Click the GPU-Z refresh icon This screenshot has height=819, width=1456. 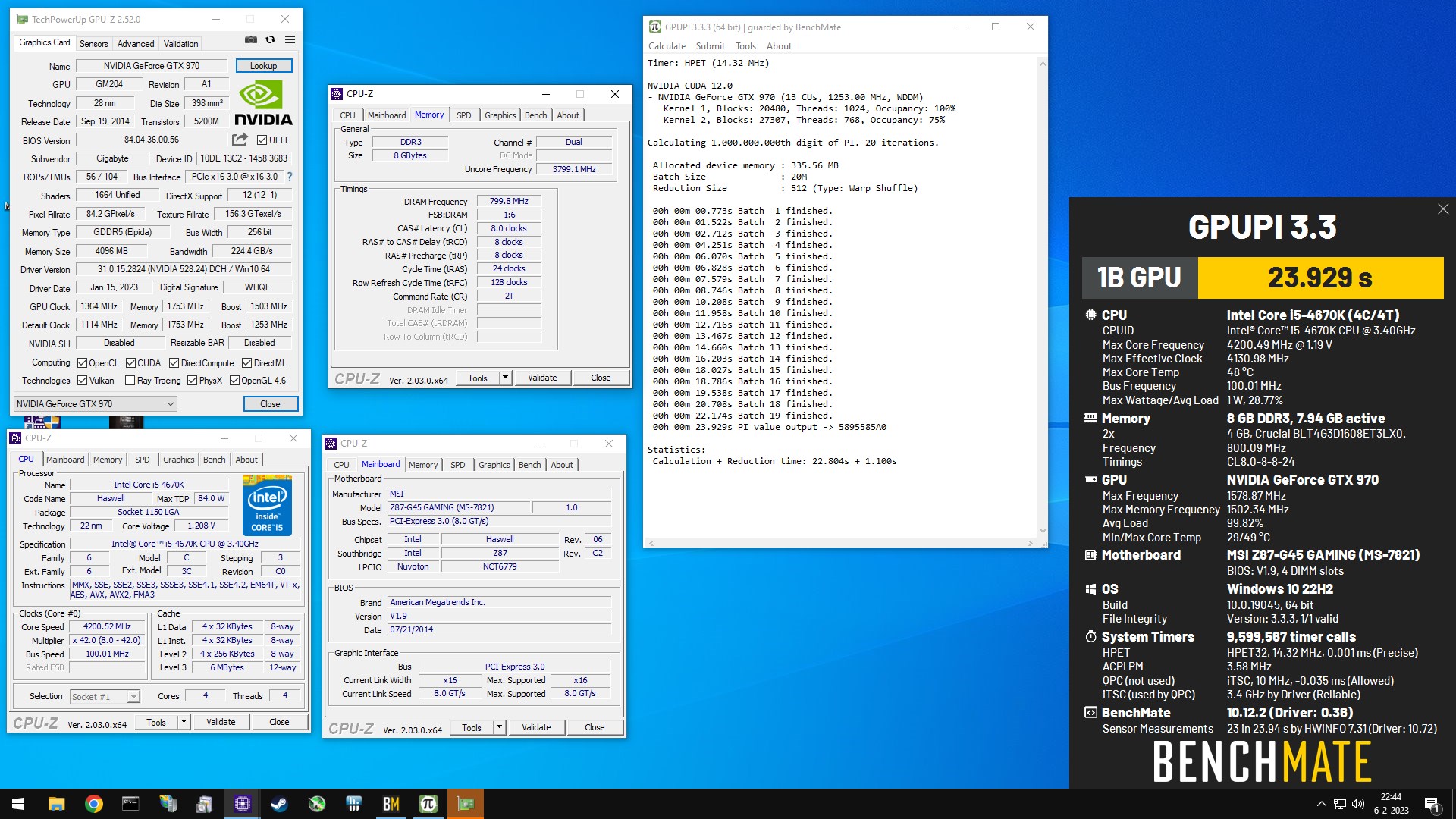coord(270,40)
